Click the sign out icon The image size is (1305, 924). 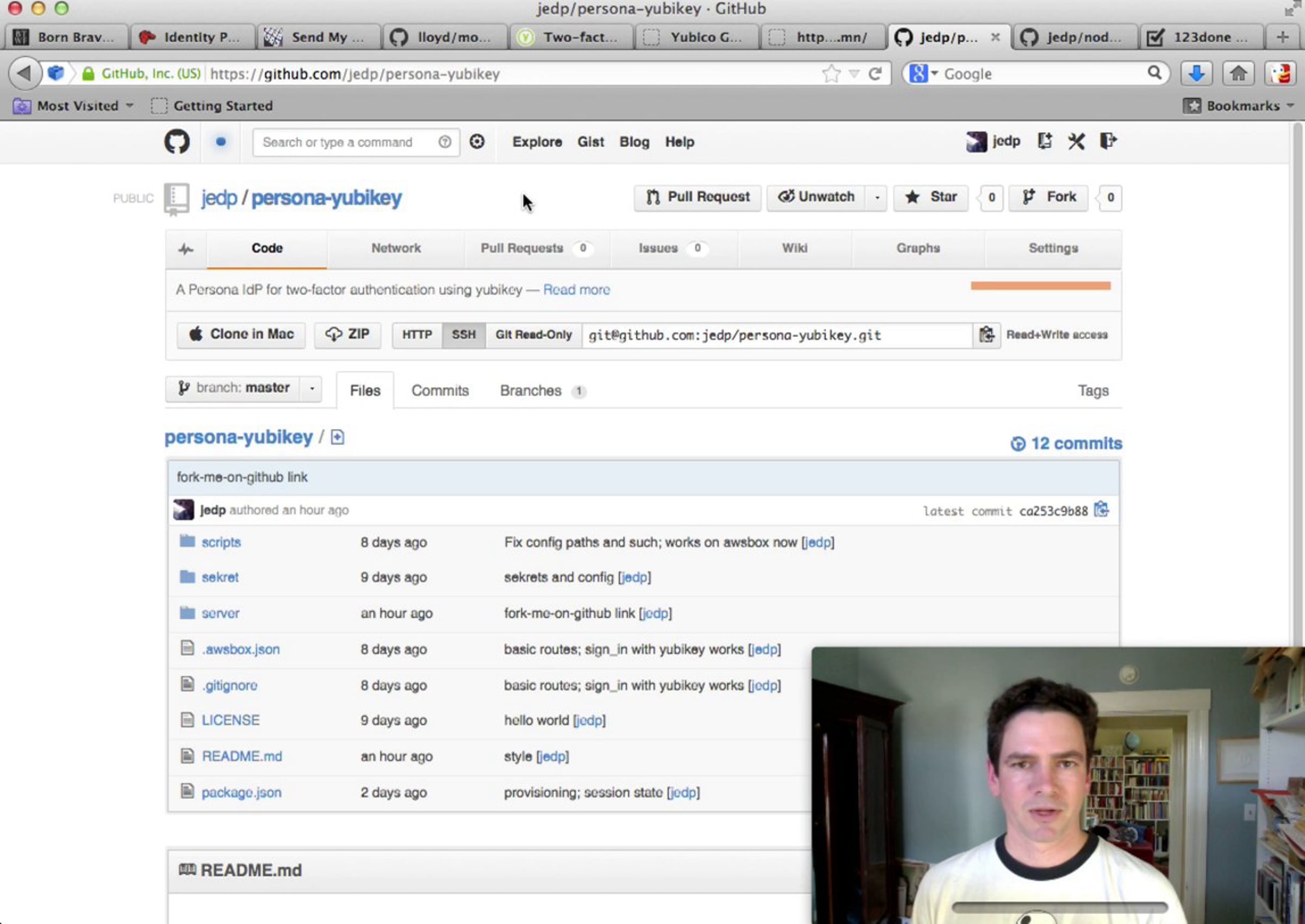pyautogui.click(x=1109, y=140)
